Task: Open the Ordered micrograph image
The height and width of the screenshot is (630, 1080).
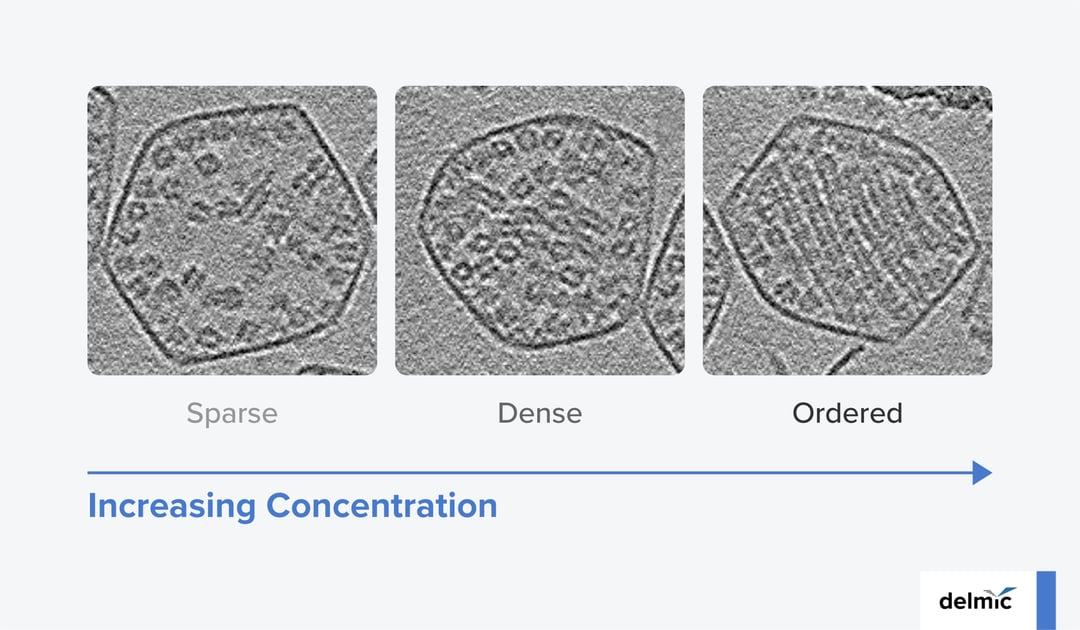Action: click(848, 230)
